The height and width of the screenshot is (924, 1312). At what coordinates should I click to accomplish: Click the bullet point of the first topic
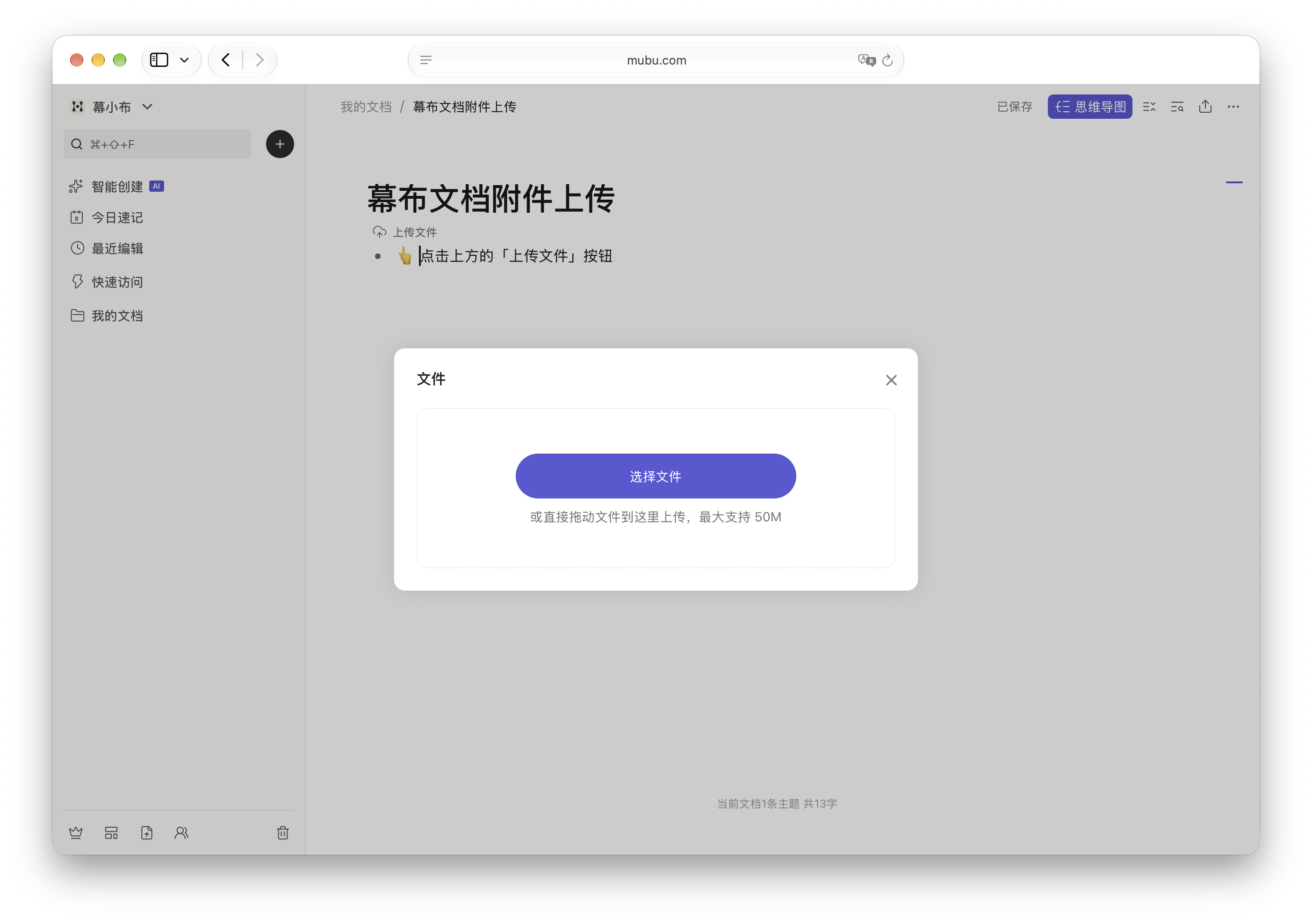click(x=378, y=256)
